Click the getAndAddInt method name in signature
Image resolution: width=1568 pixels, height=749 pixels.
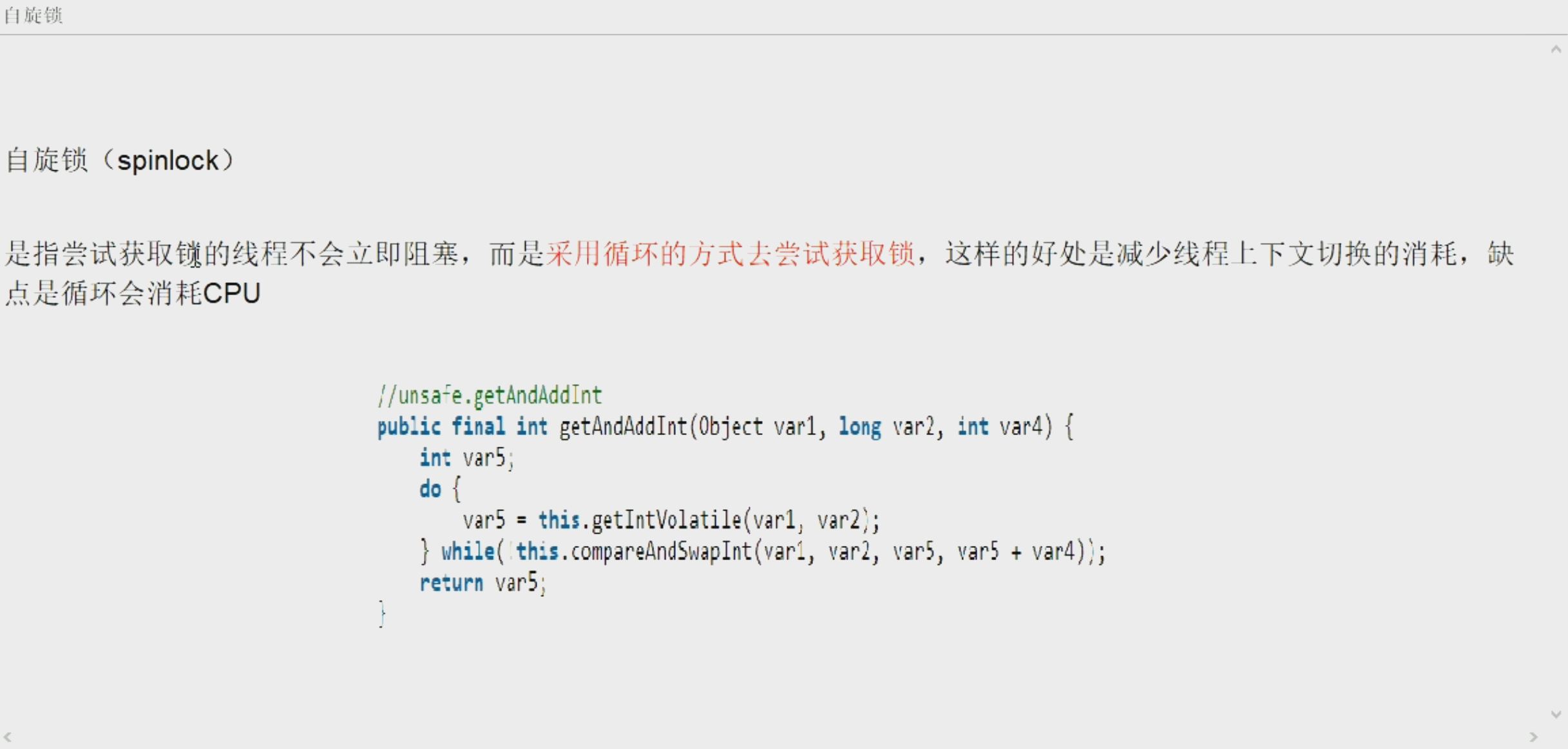click(x=623, y=427)
